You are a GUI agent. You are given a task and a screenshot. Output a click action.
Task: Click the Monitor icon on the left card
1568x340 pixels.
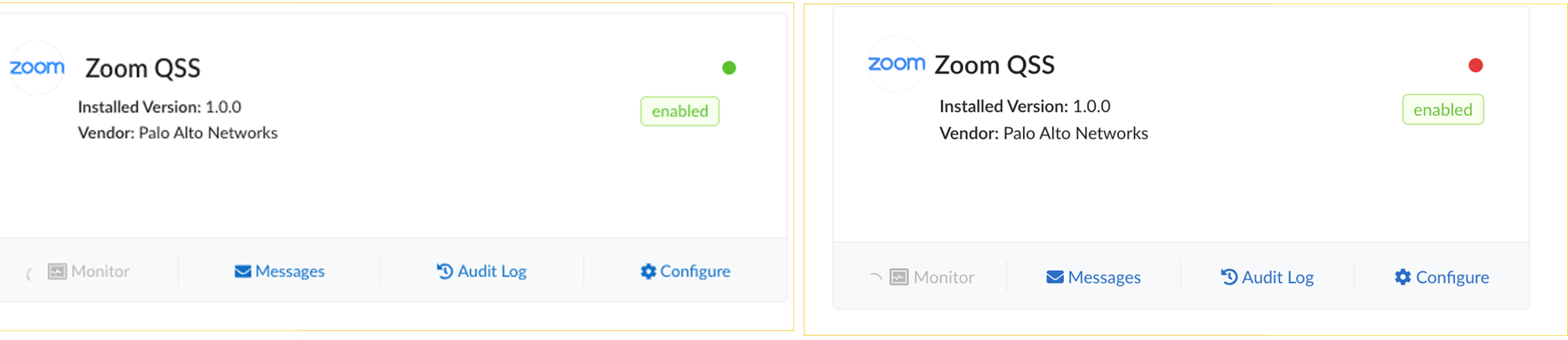57,272
